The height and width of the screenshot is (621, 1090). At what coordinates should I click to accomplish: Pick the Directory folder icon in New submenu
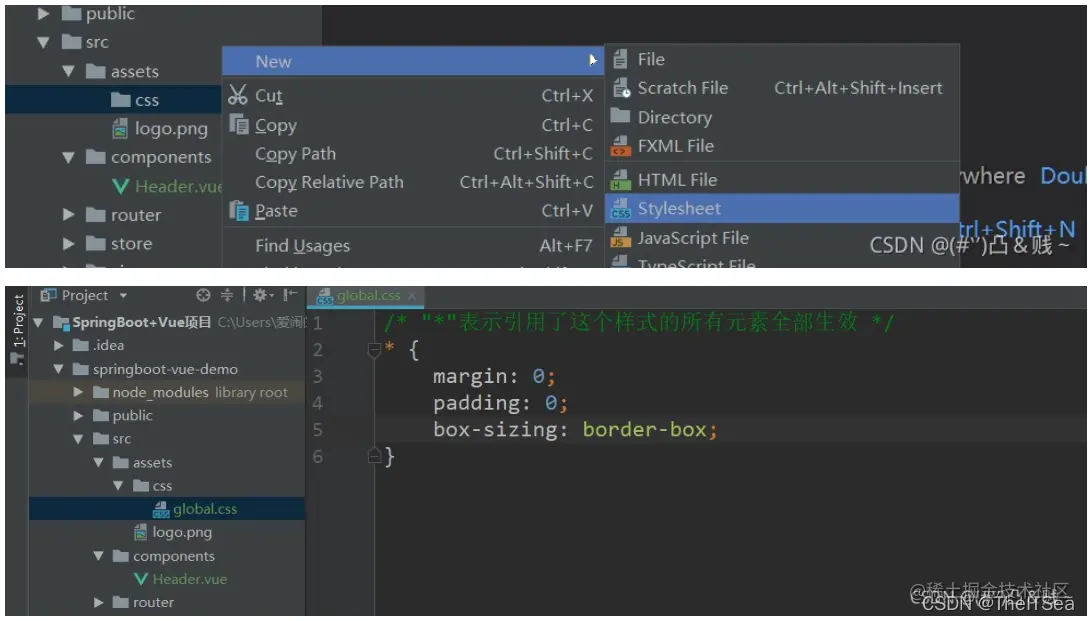pyautogui.click(x=620, y=116)
